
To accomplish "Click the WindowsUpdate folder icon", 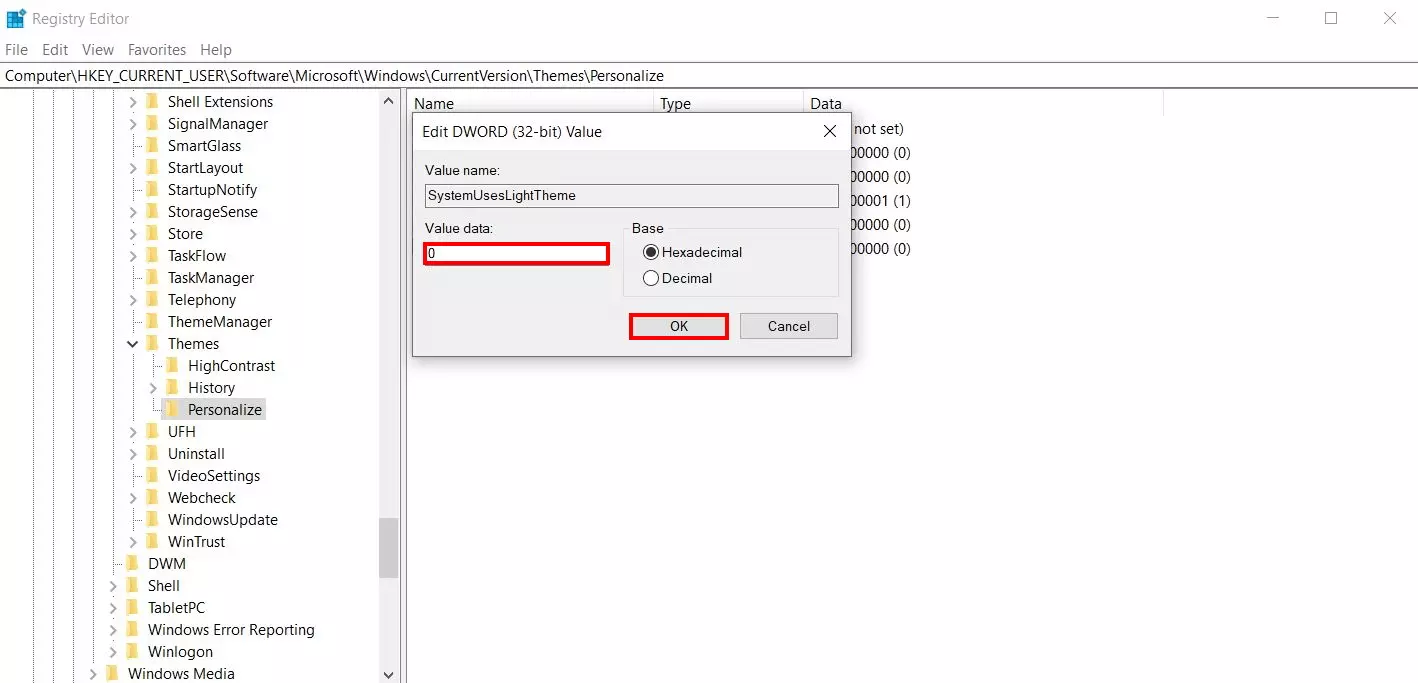I will (x=152, y=519).
